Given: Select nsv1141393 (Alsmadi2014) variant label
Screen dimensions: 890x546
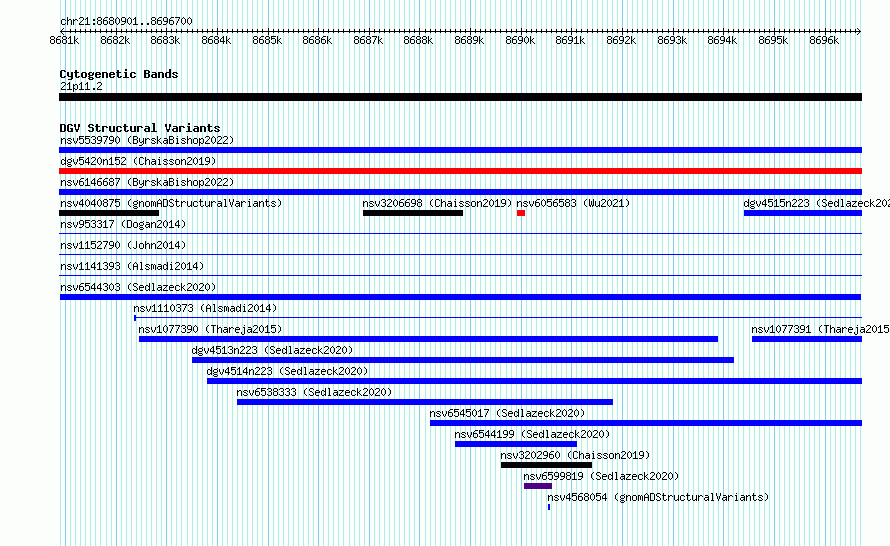Looking at the screenshot, I should tap(132, 266).
